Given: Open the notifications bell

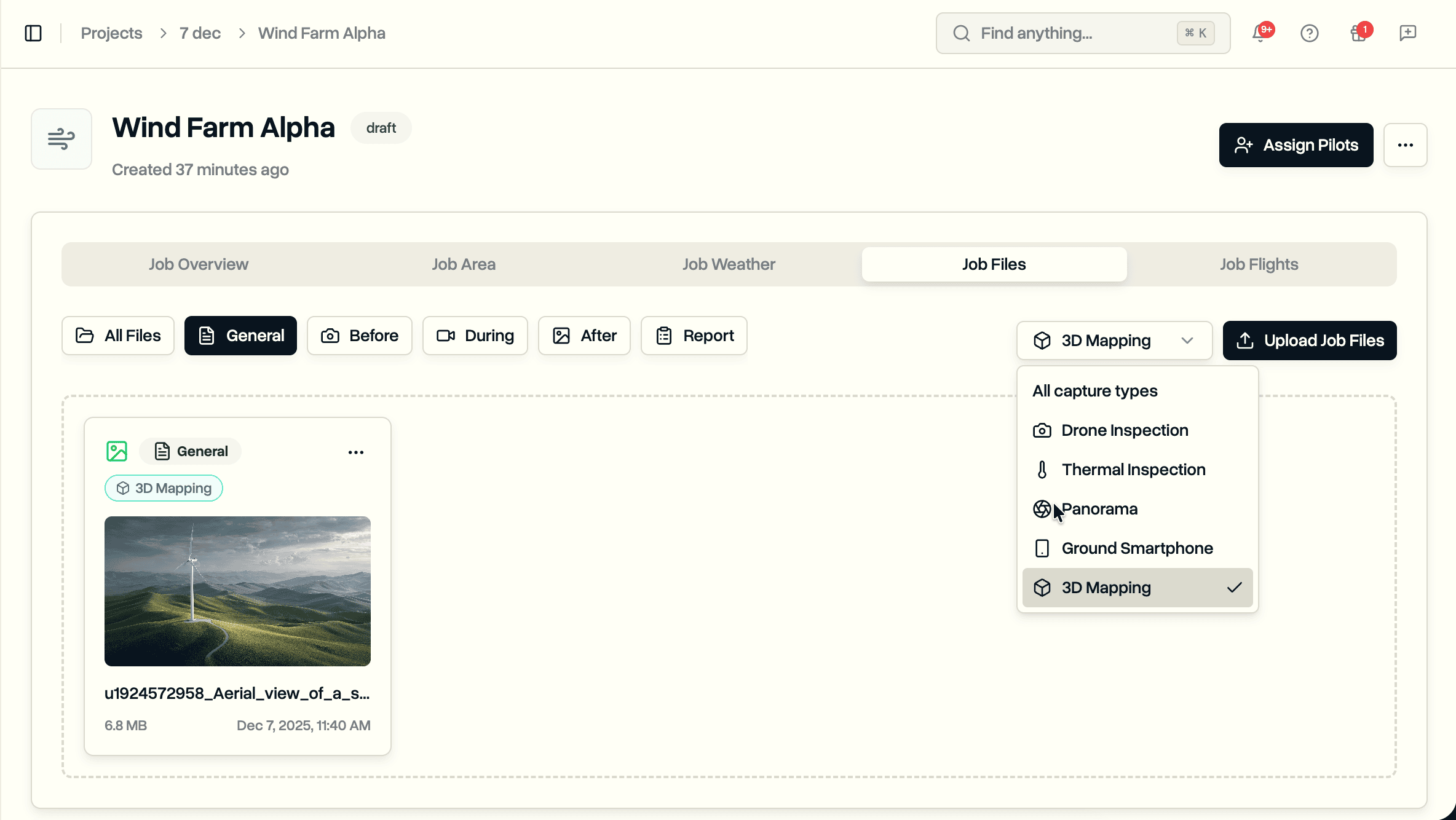Looking at the screenshot, I should [1258, 34].
